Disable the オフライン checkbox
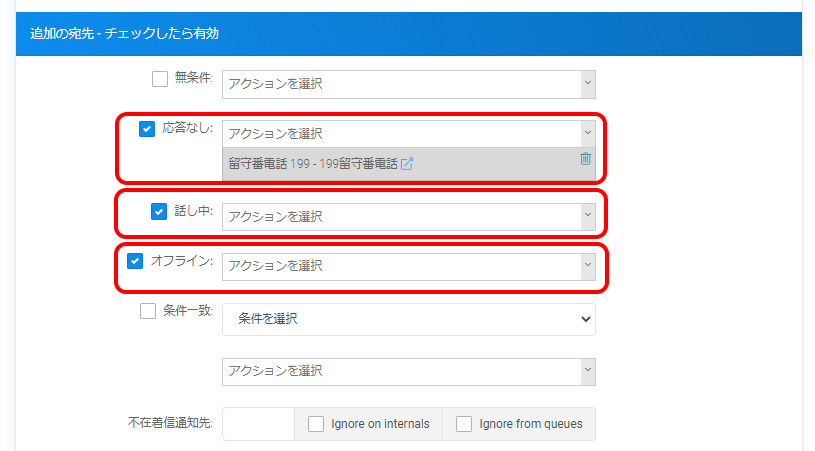The width and height of the screenshot is (815, 451). pos(136,261)
